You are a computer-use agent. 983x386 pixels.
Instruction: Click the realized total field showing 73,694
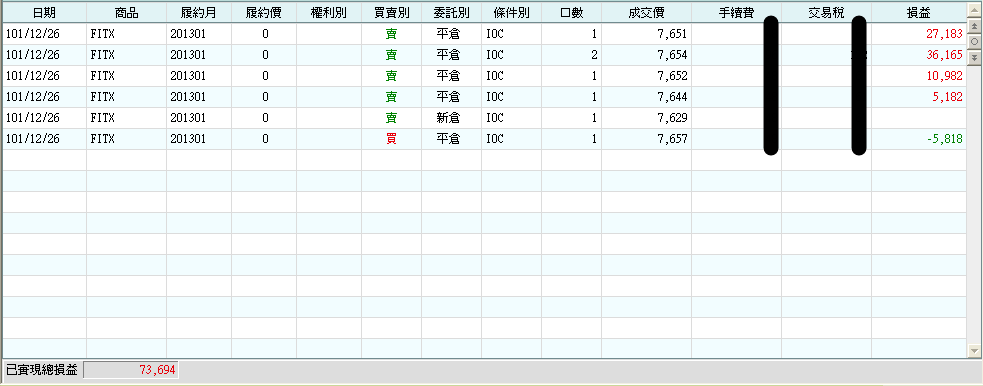click(131, 370)
